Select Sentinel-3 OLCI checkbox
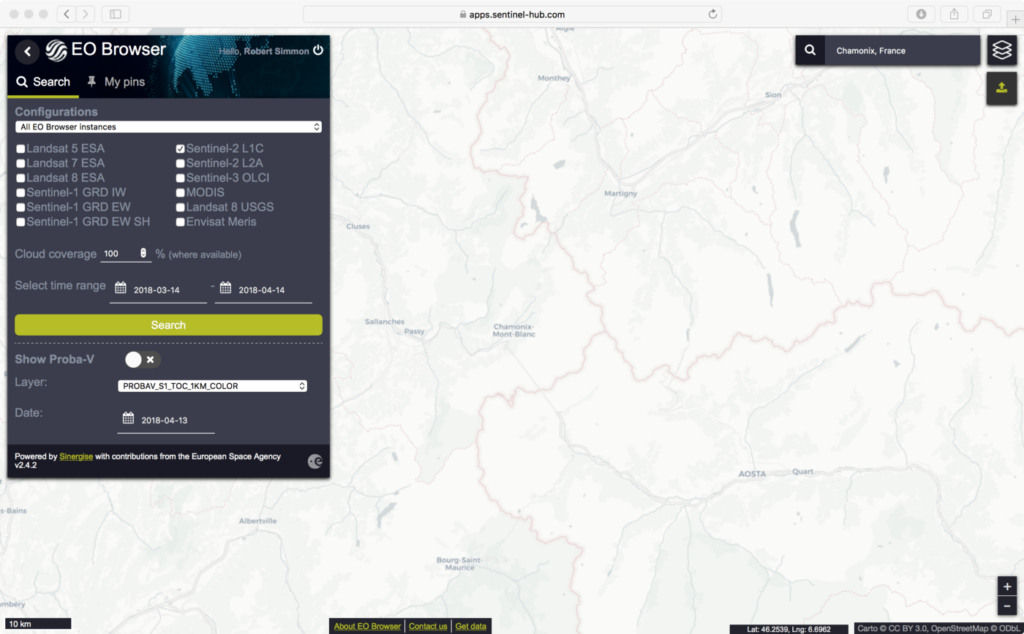The image size is (1024, 634). pos(180,178)
